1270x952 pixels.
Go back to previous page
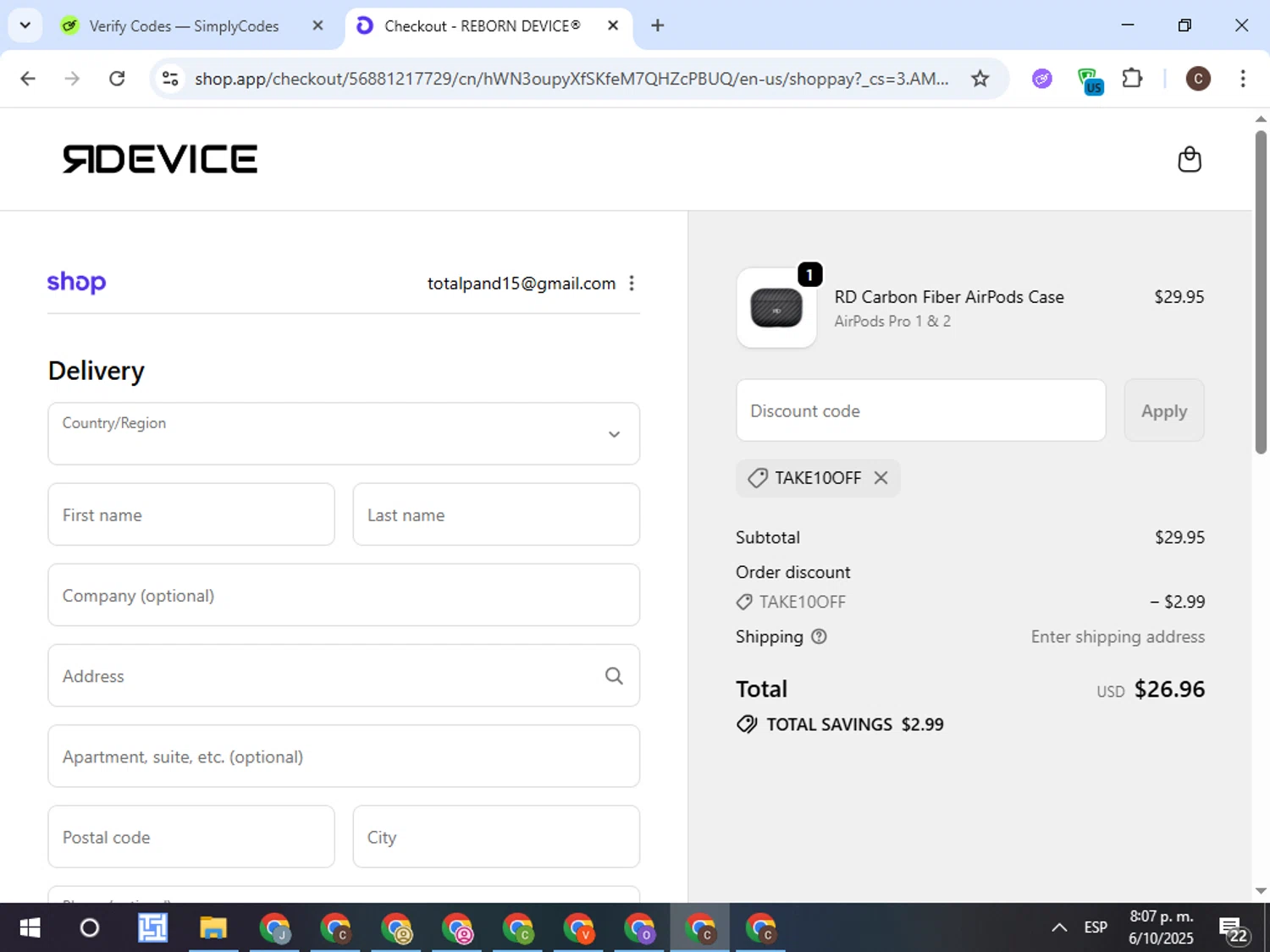(28, 79)
